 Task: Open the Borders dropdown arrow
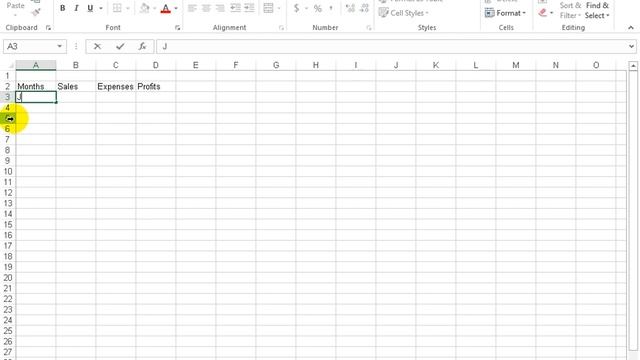128,8
